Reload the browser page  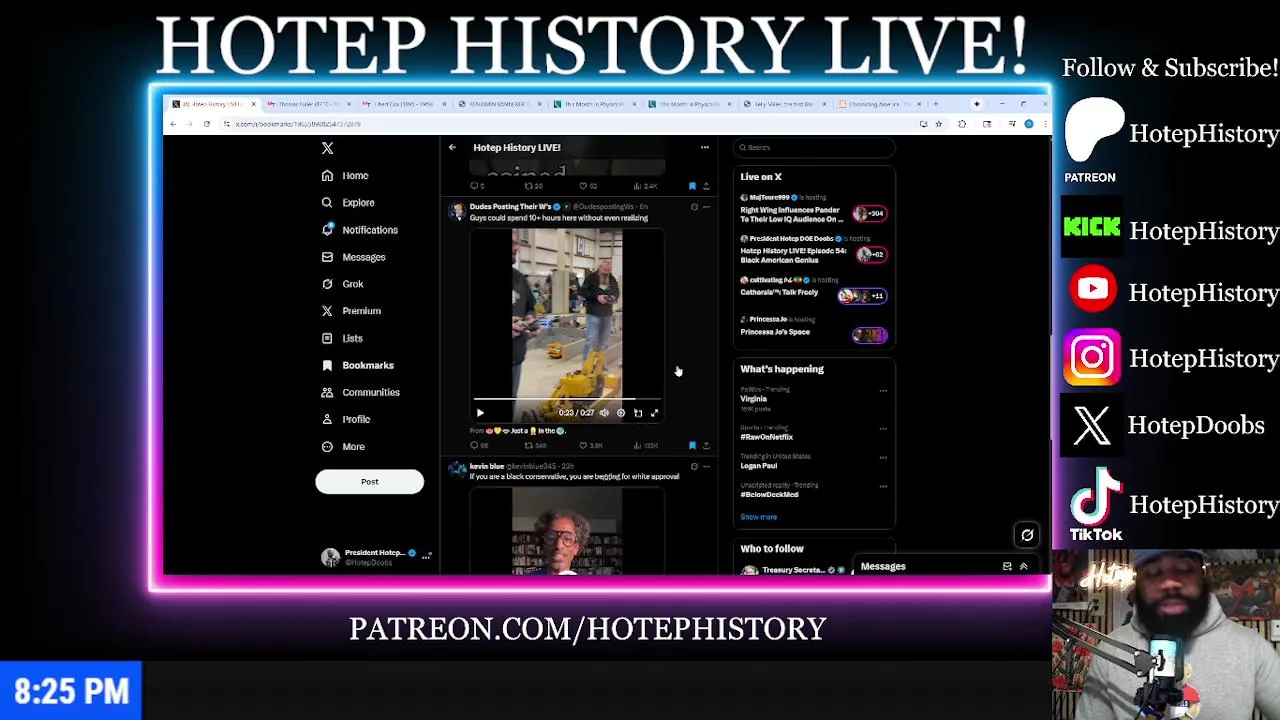pyautogui.click(x=207, y=124)
